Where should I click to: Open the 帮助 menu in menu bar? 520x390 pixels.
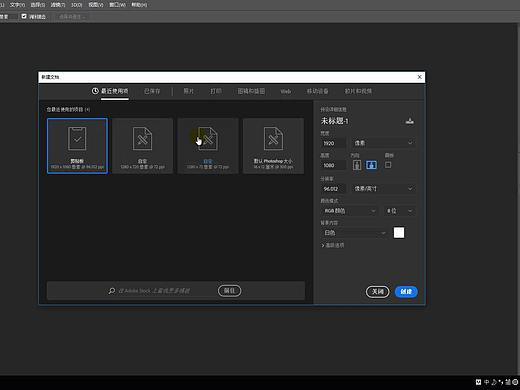click(x=139, y=5)
